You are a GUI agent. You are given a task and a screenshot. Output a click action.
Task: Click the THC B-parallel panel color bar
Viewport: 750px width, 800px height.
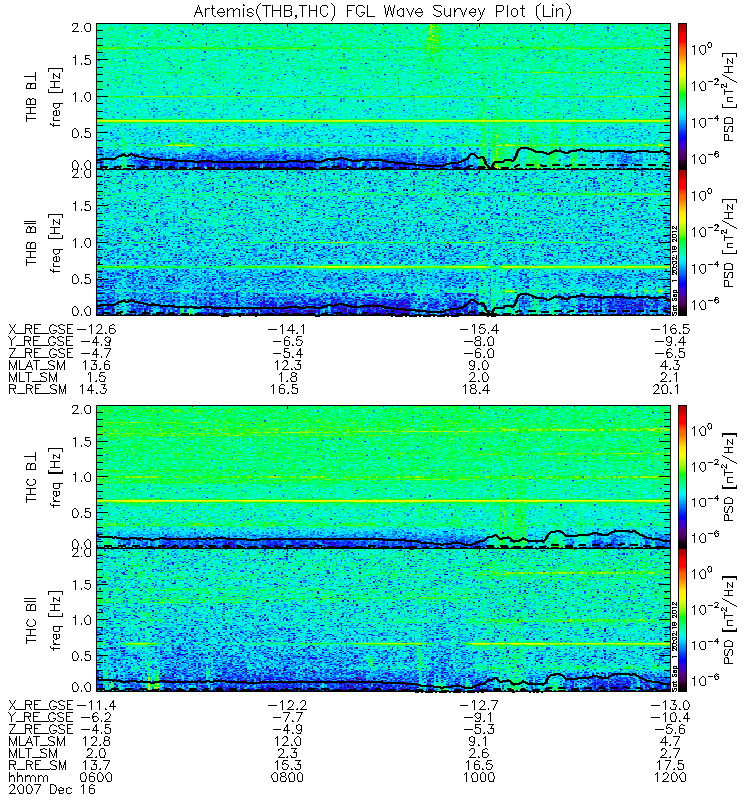click(682, 620)
